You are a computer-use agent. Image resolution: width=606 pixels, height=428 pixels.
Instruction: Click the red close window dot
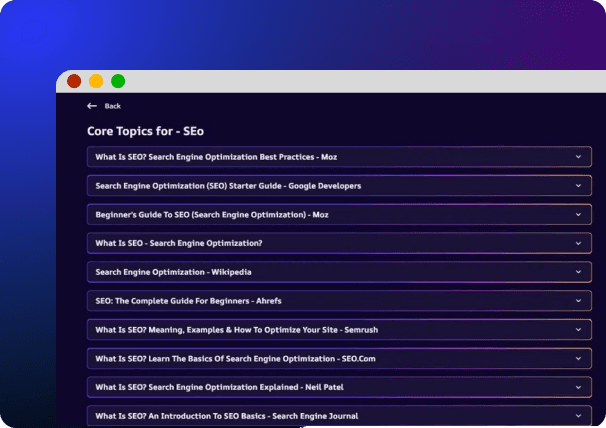pyautogui.click(x=74, y=81)
